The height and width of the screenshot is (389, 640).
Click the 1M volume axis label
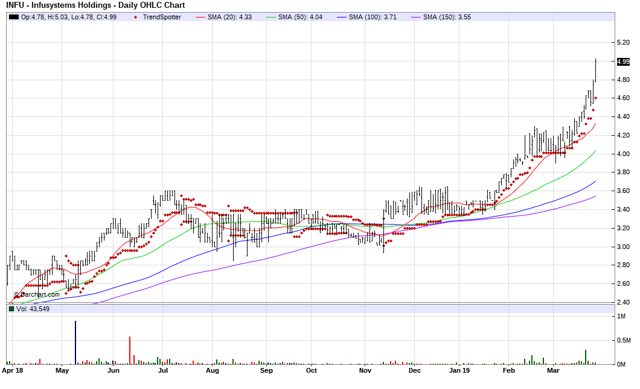621,316
